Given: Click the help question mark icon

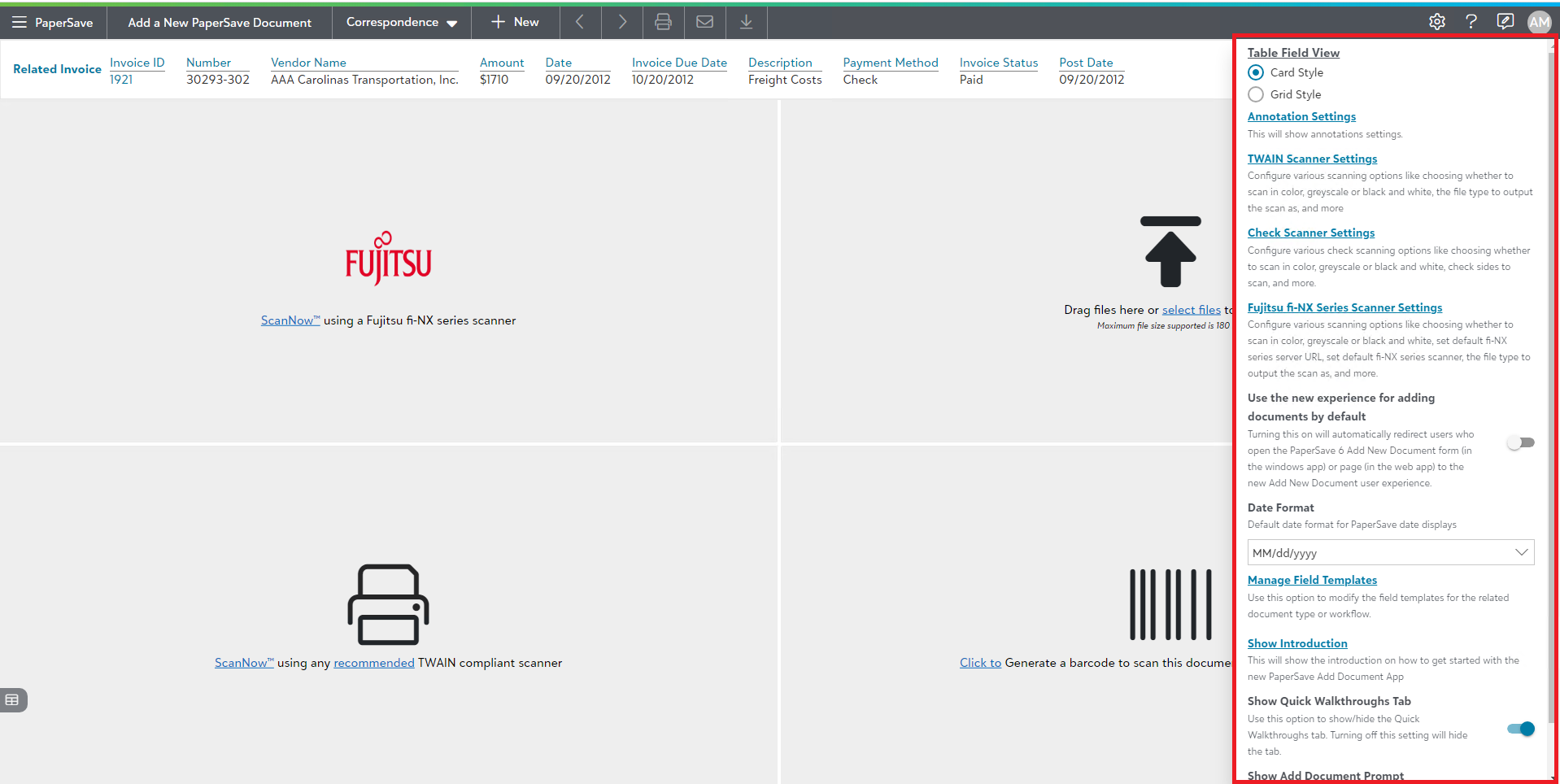Looking at the screenshot, I should [1471, 22].
